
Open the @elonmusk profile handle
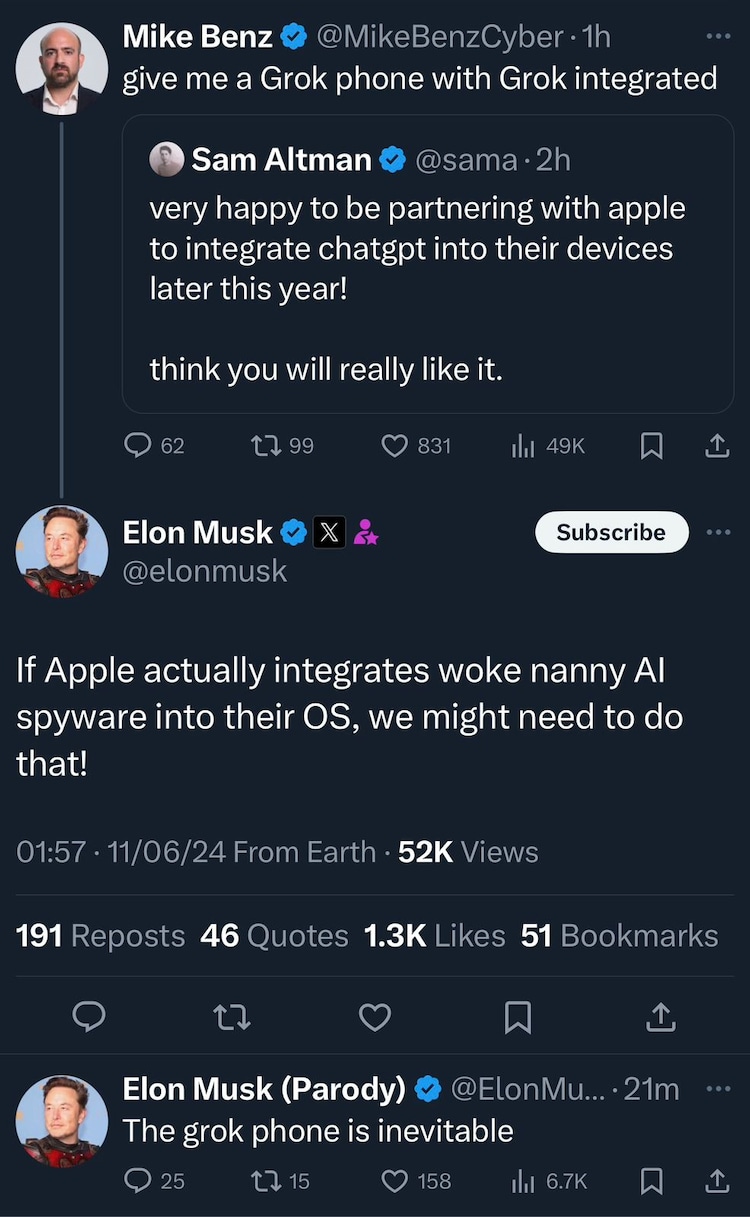point(204,571)
